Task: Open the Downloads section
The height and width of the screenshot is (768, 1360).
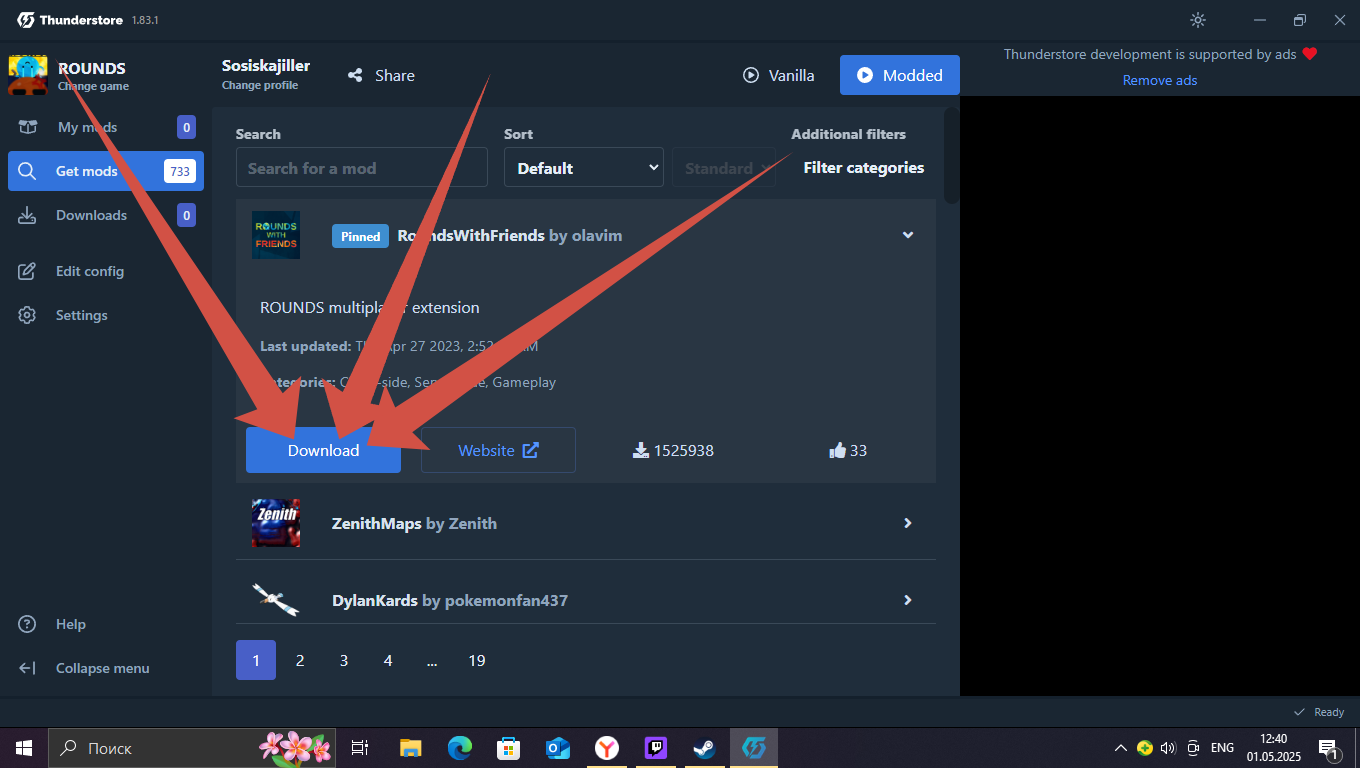Action: pyautogui.click(x=105, y=215)
